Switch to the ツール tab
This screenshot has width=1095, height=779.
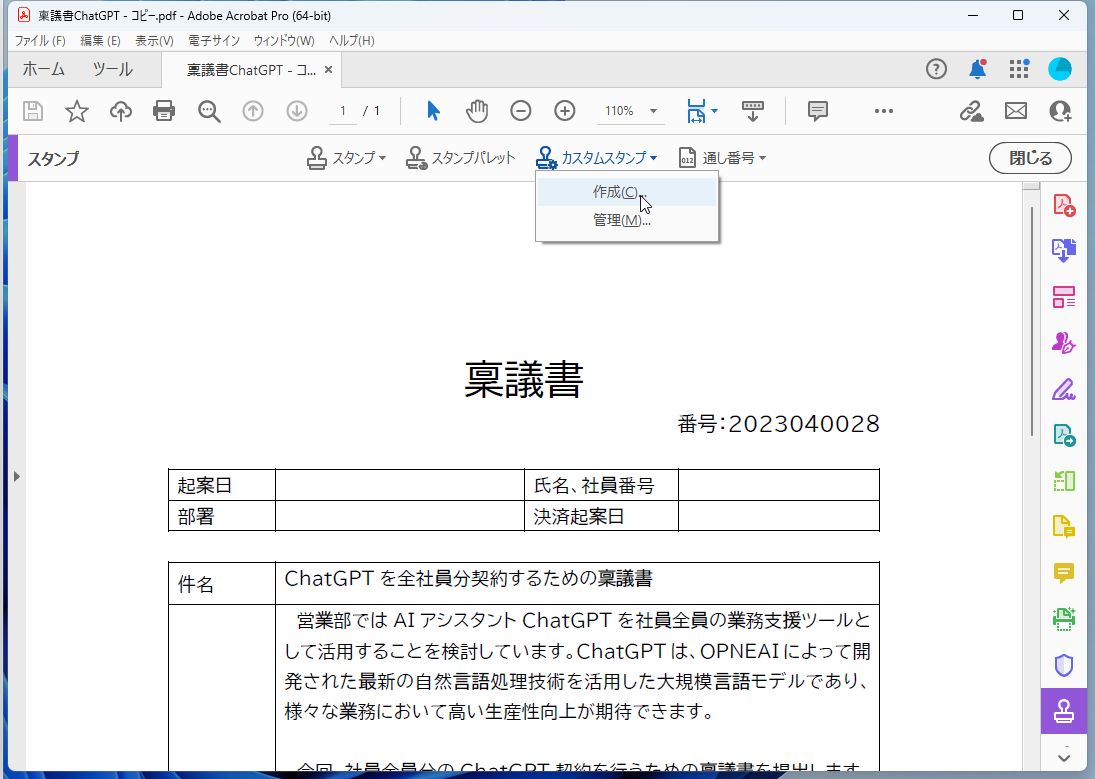click(112, 69)
